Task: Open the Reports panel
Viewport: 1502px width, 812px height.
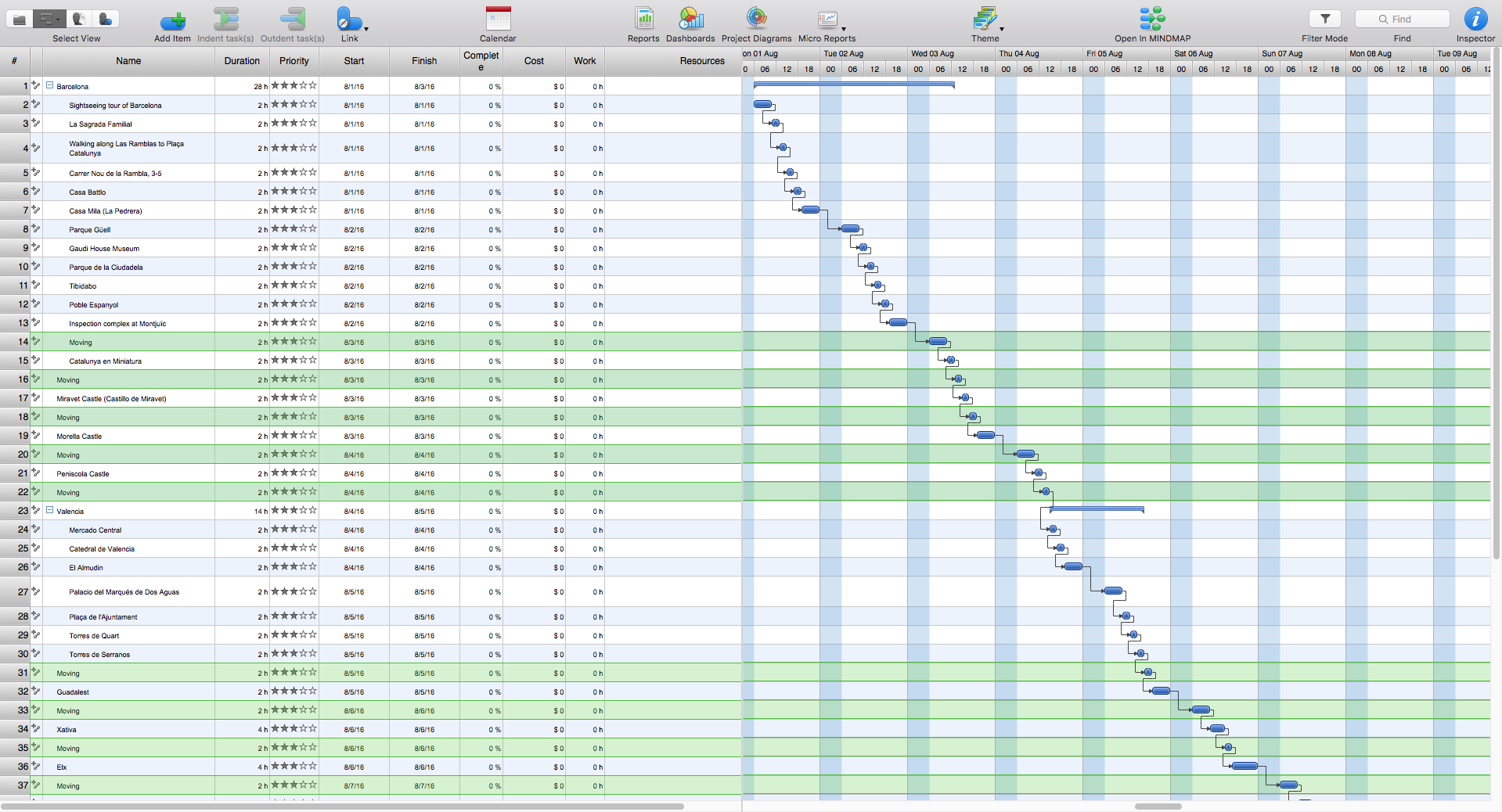Action: 643,19
